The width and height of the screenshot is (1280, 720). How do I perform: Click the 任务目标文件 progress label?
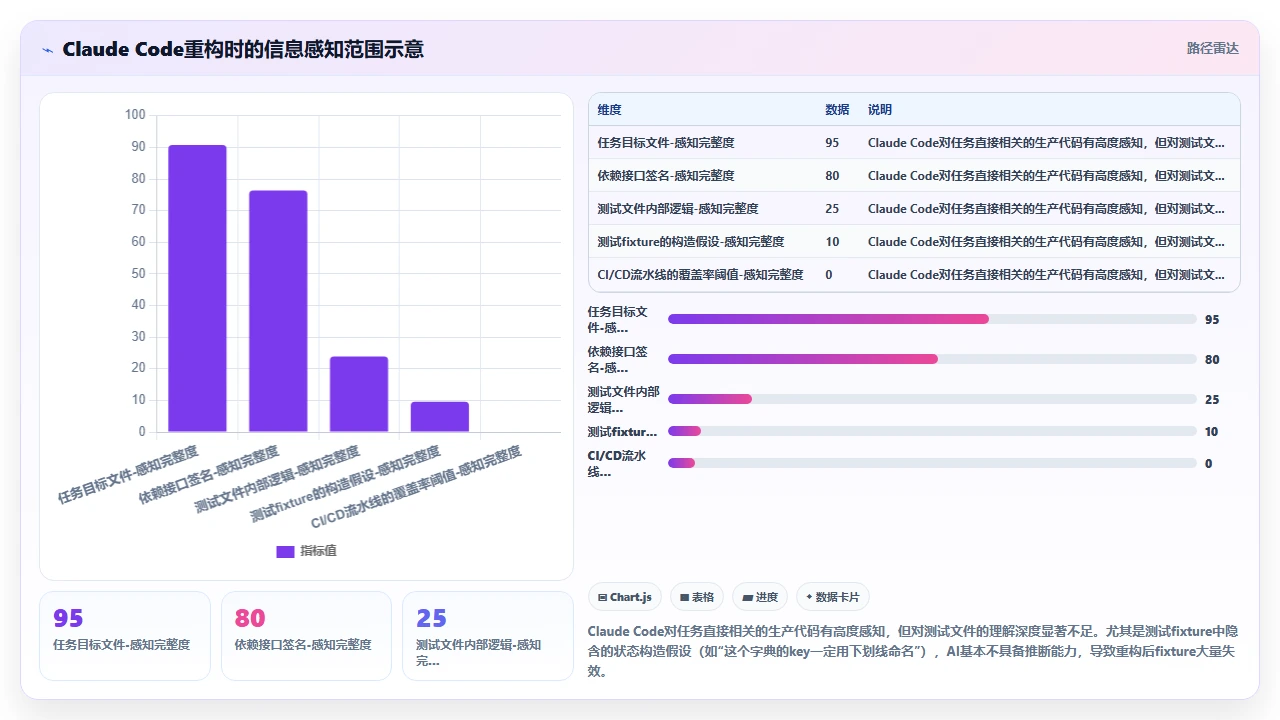(618, 319)
